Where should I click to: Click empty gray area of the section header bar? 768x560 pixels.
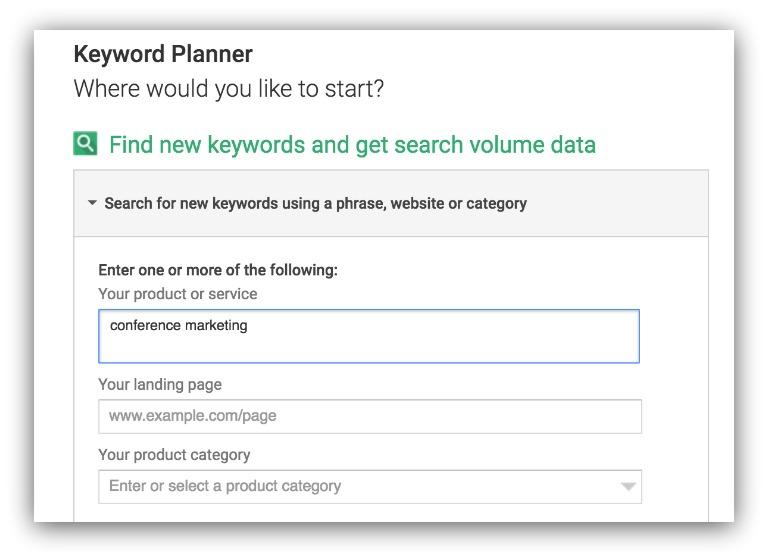coord(617,203)
